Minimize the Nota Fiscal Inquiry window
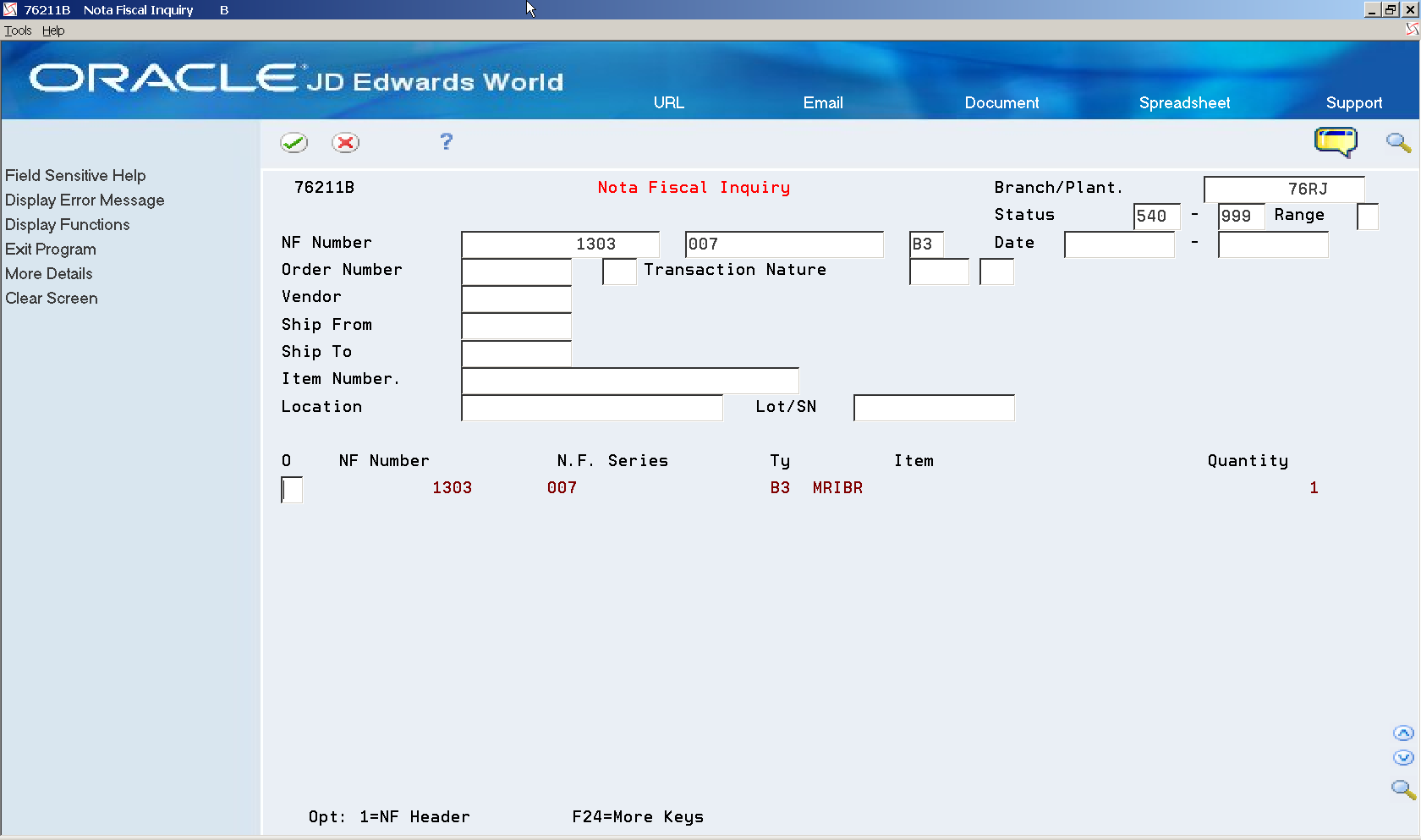 [x=1372, y=9]
